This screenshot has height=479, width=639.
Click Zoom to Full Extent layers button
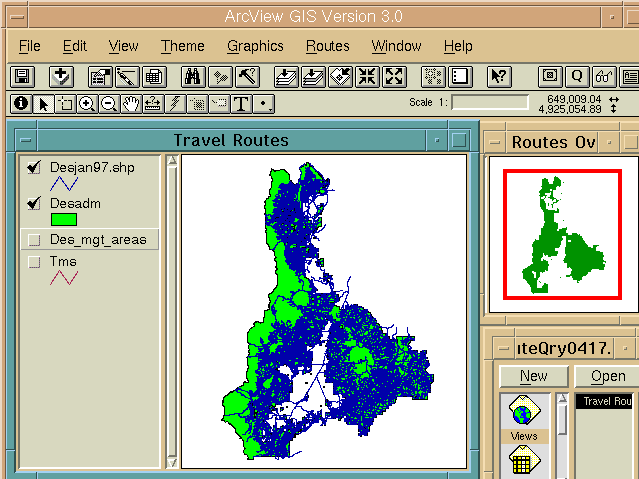(286, 76)
